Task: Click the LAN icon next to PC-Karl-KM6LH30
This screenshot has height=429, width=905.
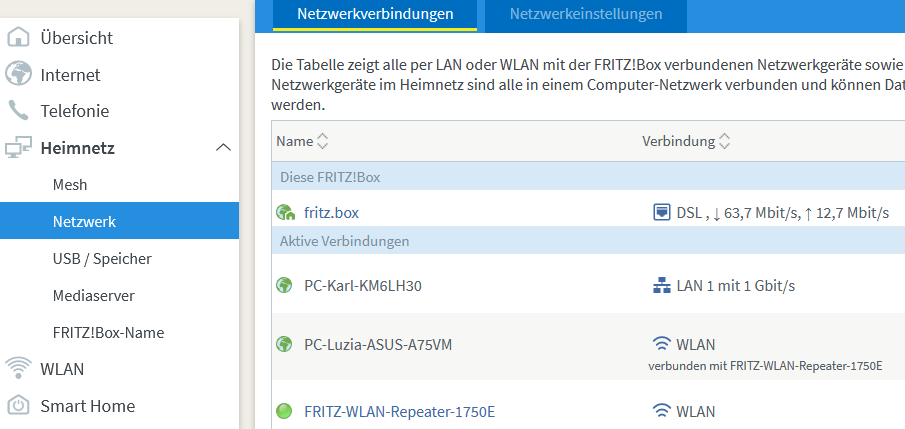Action: click(661, 285)
